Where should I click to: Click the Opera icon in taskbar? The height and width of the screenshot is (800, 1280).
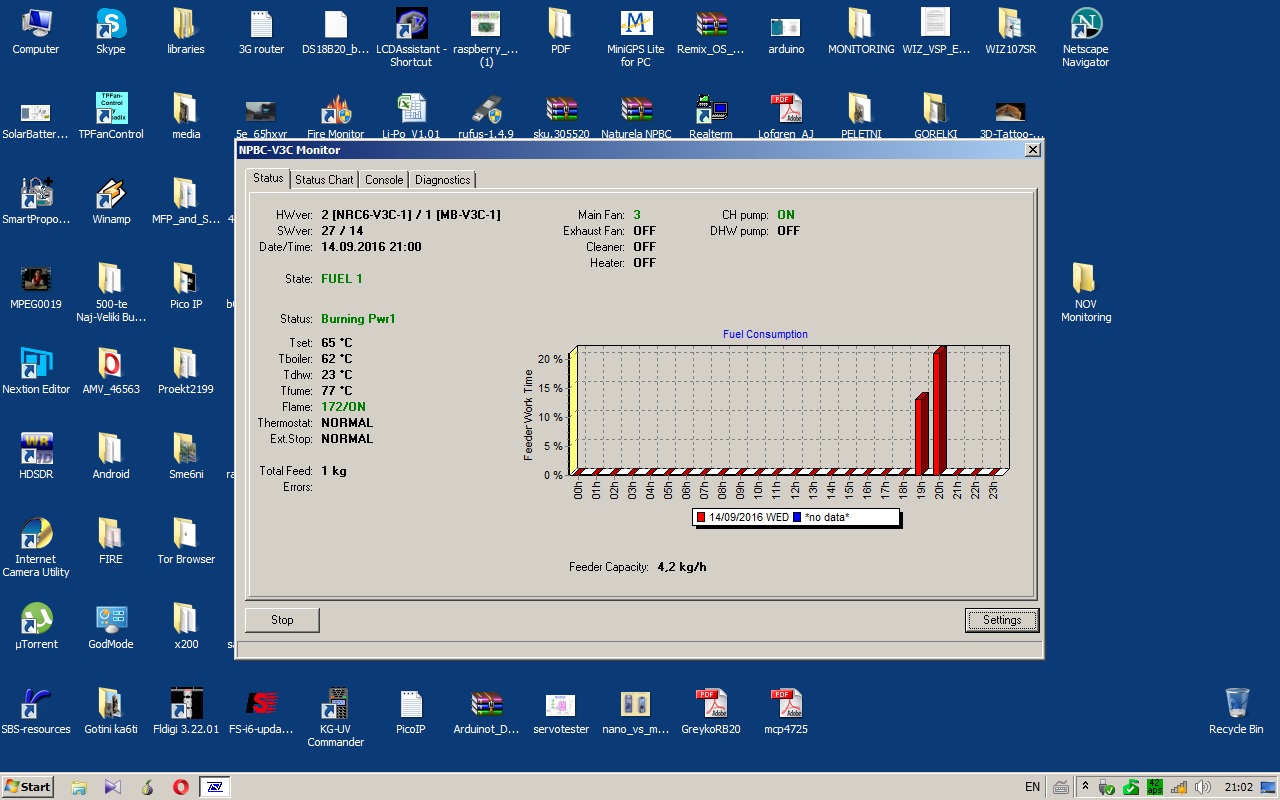[181, 787]
